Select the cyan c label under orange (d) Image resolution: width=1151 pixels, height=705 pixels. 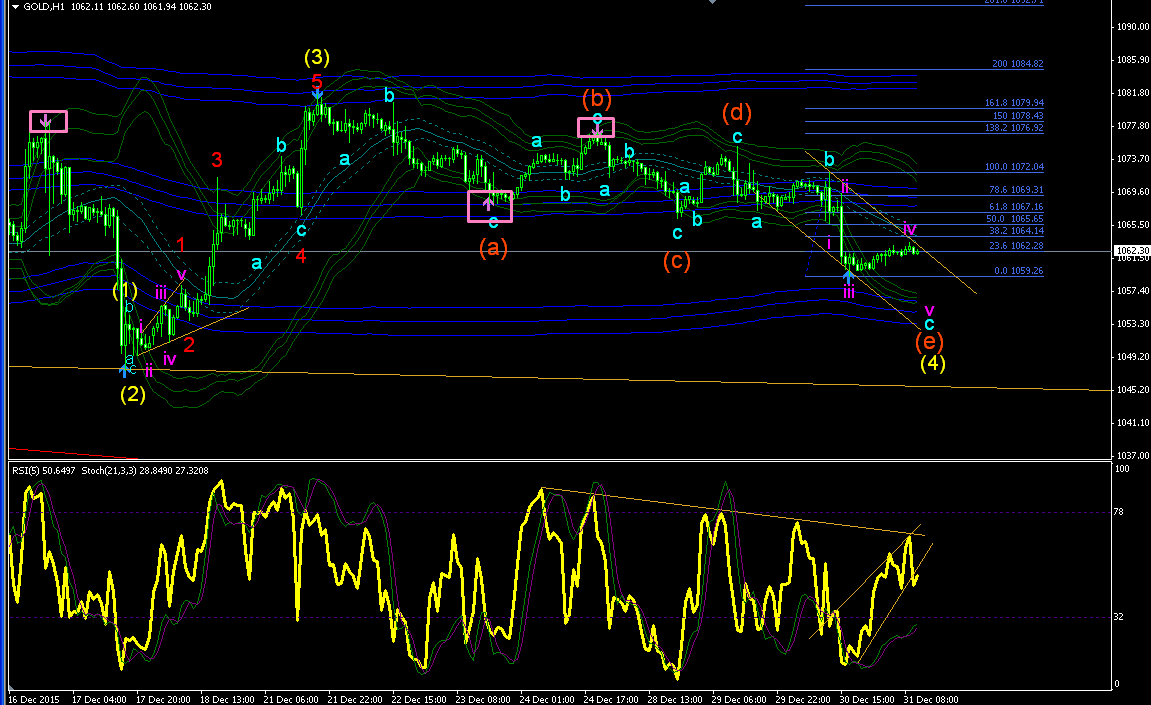coord(737,137)
